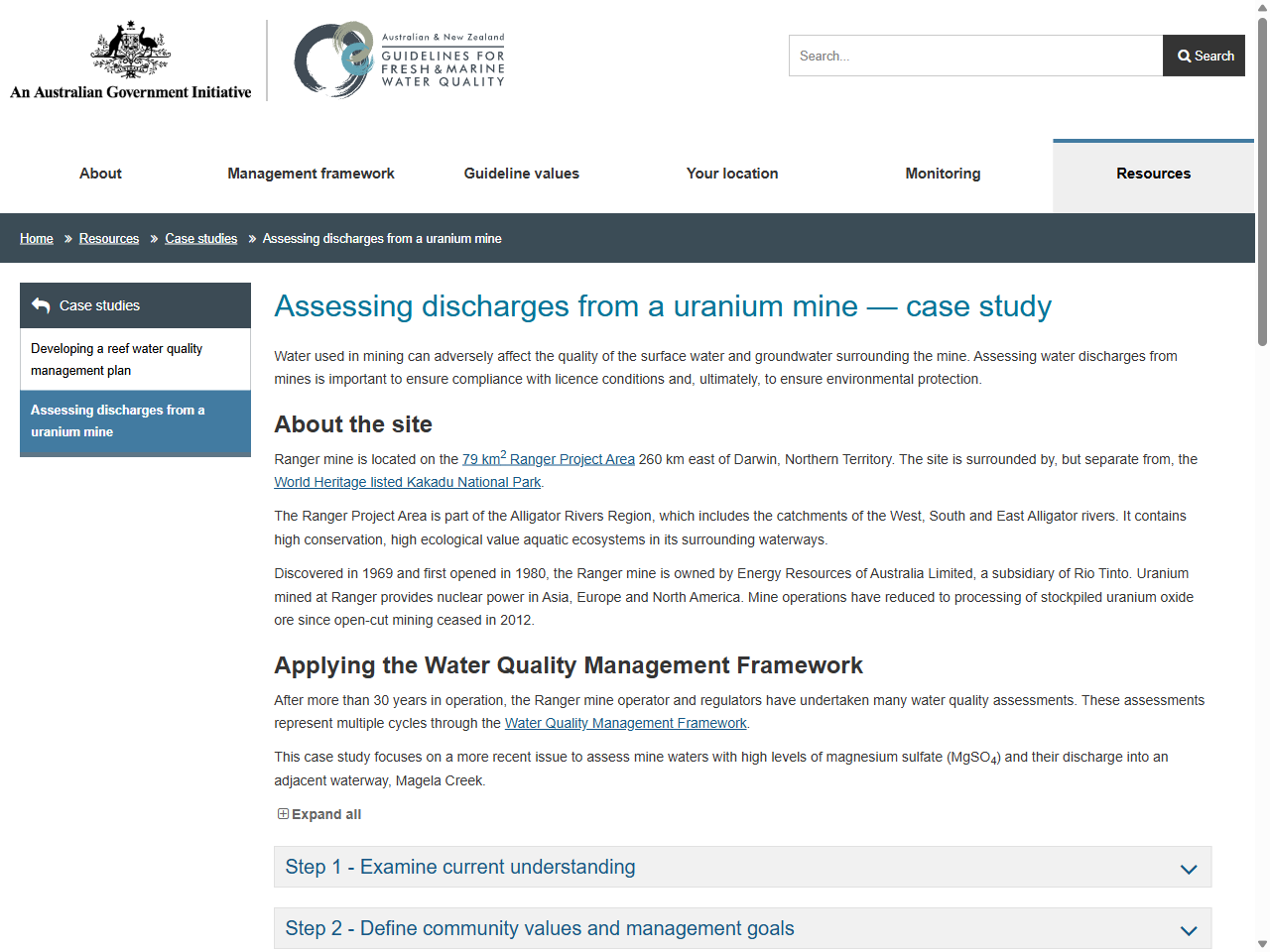
Task: Expand Step 1 - Examine current understanding
Action: [742, 866]
